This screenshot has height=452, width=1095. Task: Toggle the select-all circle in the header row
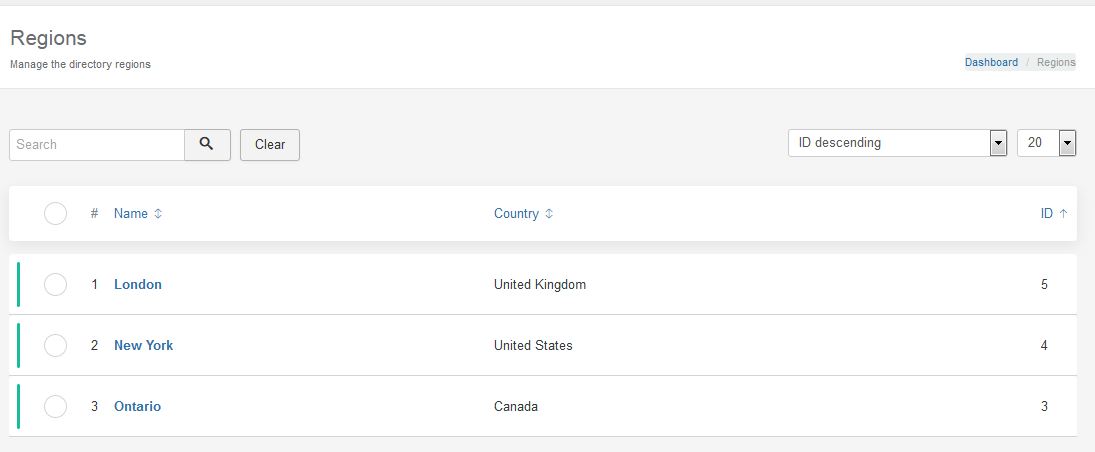point(55,213)
